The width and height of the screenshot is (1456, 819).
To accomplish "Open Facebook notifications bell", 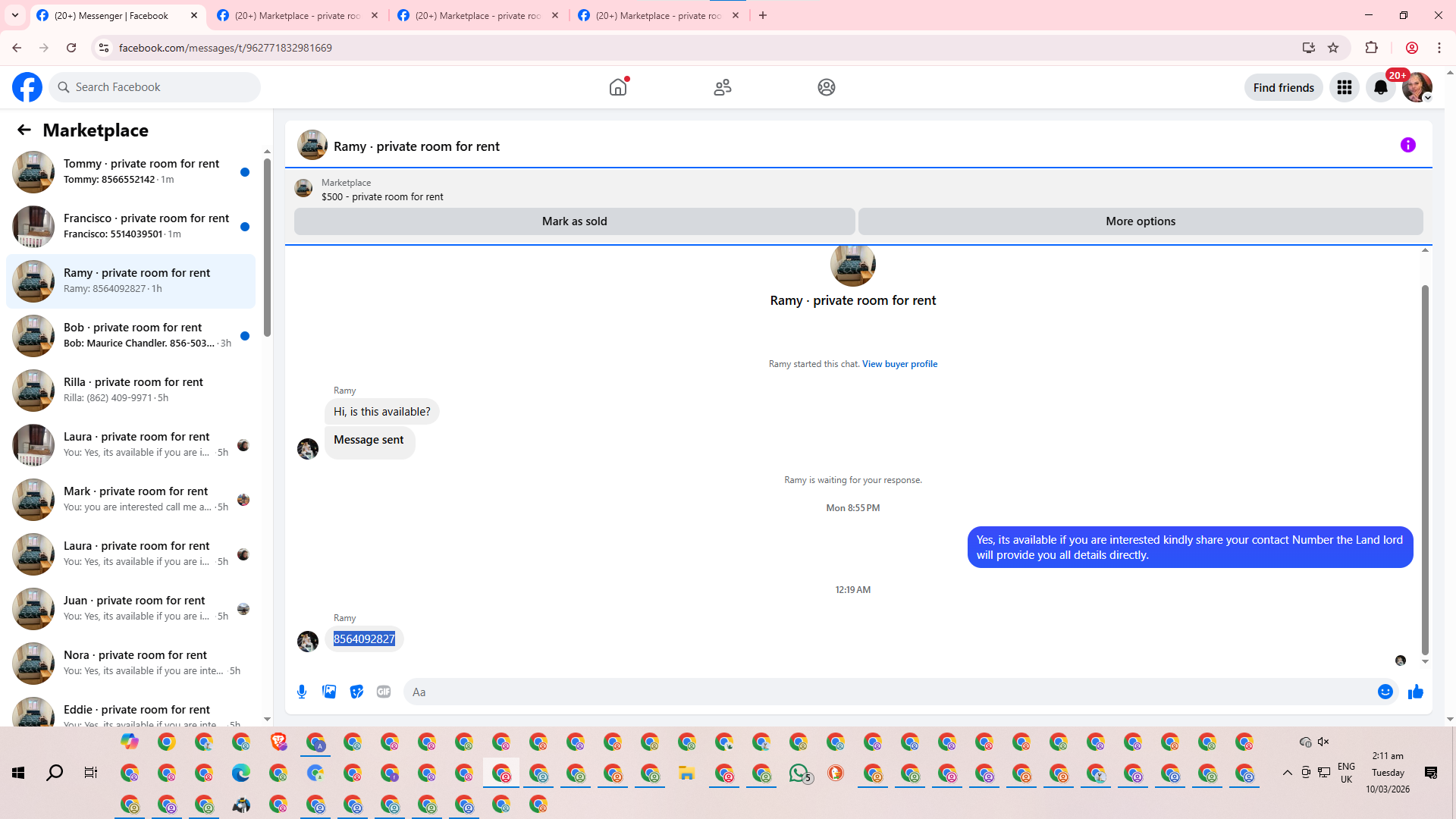I will coord(1380,88).
